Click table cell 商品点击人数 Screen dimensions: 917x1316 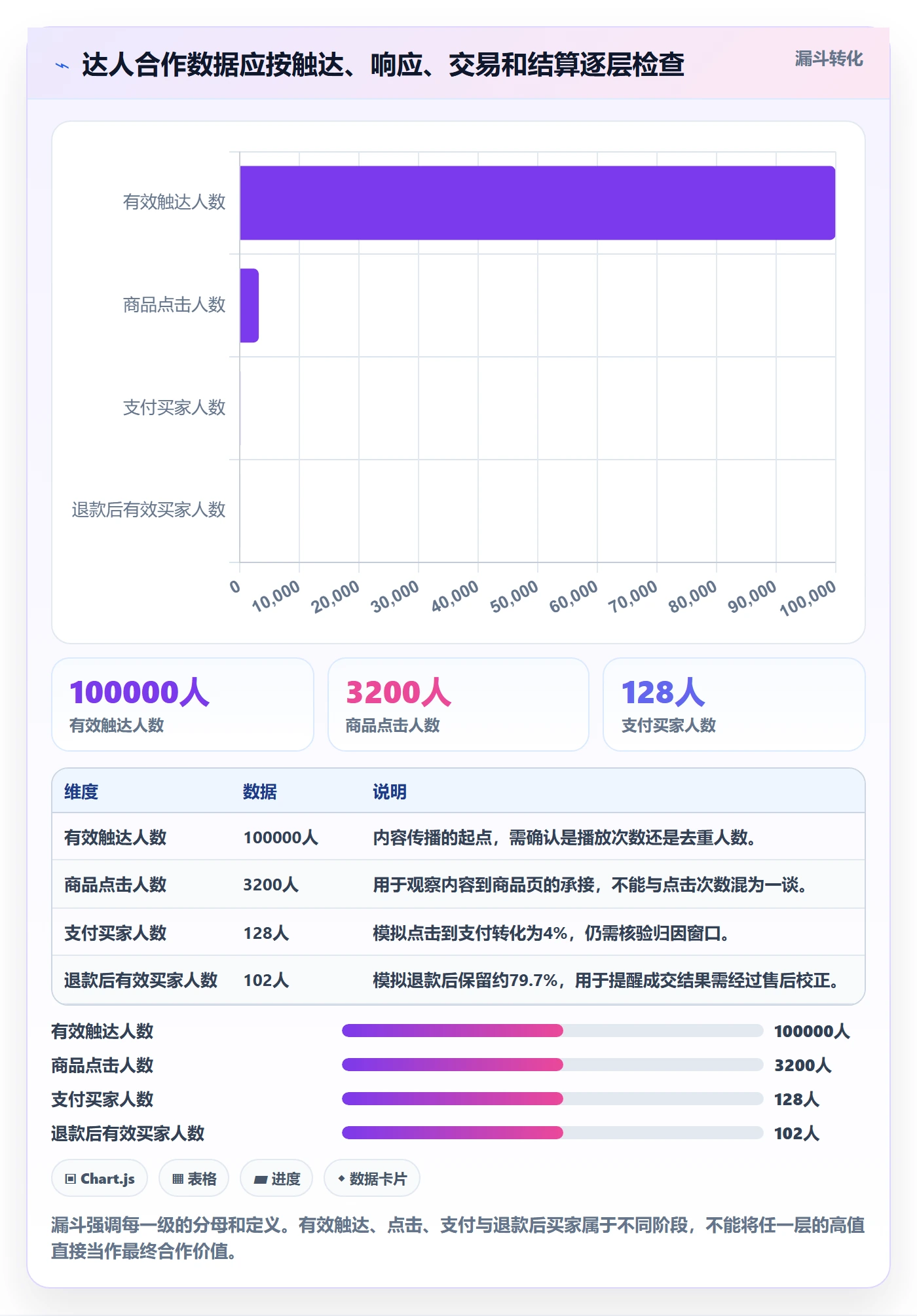click(x=115, y=885)
